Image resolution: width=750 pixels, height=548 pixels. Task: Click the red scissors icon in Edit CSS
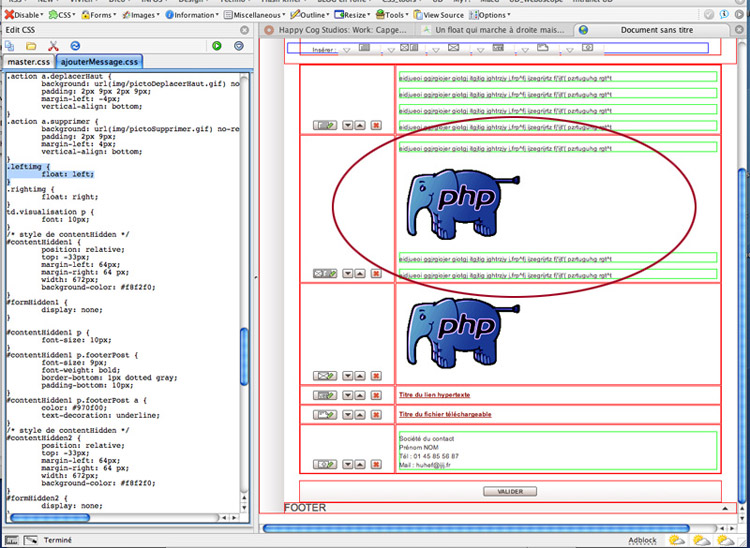(x=53, y=46)
